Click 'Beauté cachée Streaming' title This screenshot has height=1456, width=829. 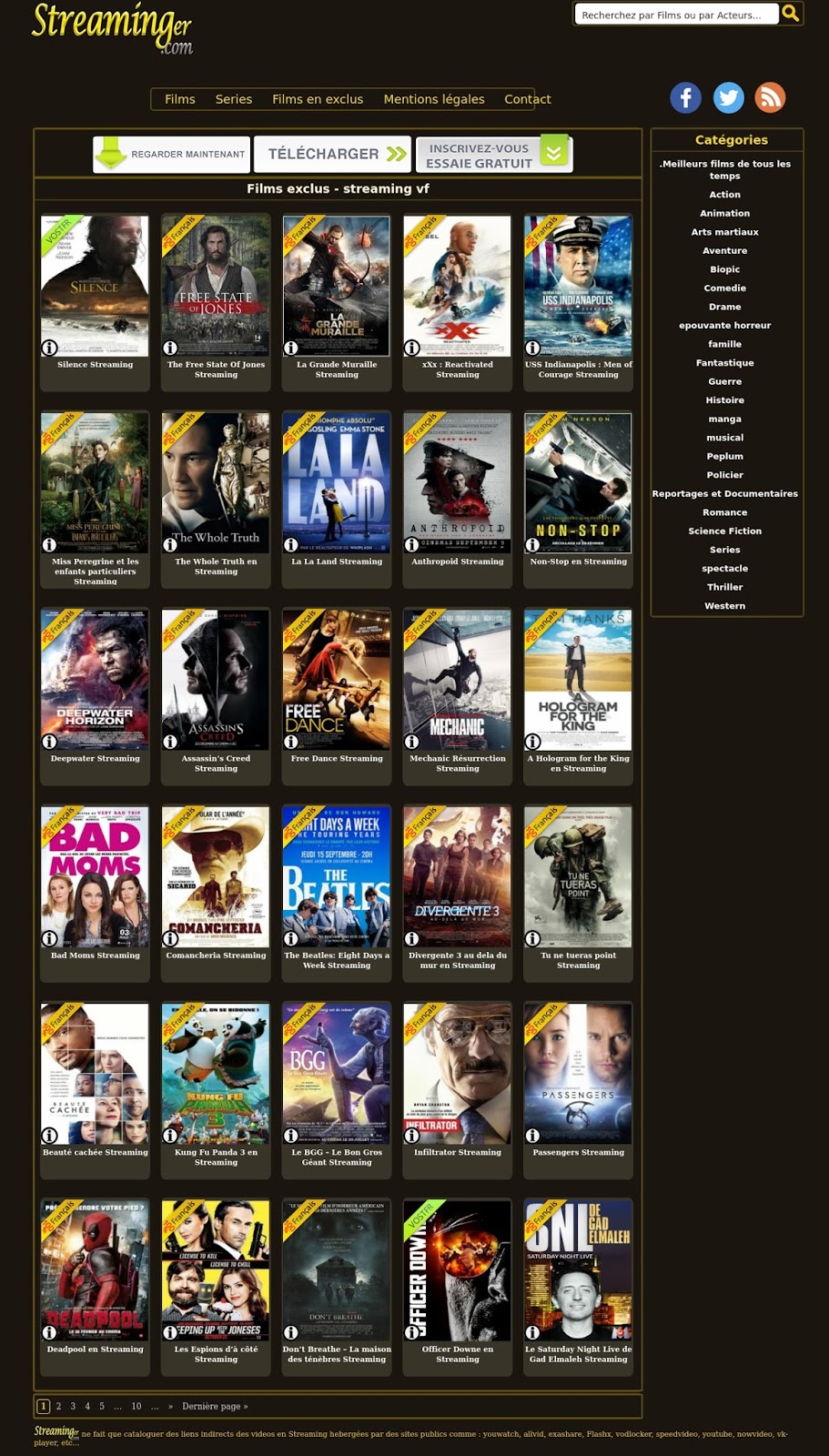click(x=96, y=1152)
